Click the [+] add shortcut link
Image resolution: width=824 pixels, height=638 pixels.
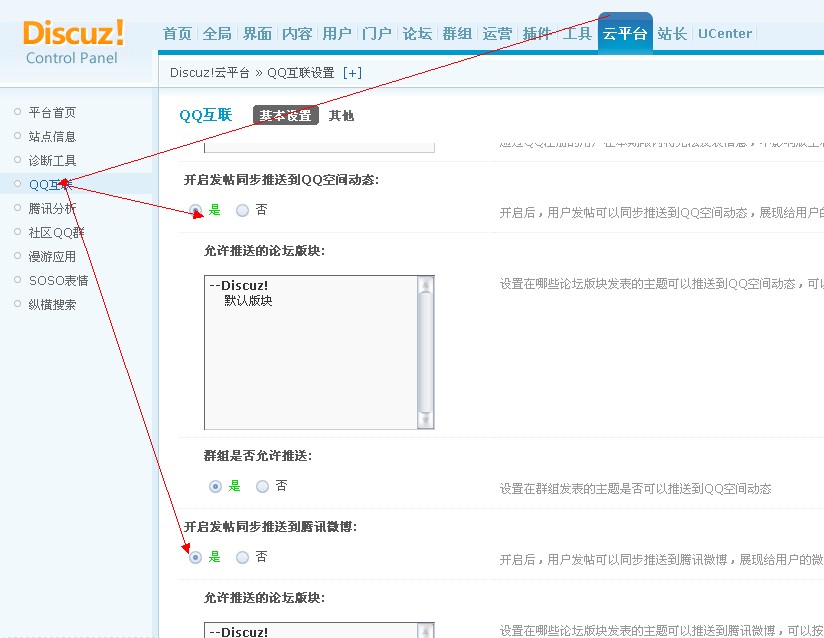[352, 73]
